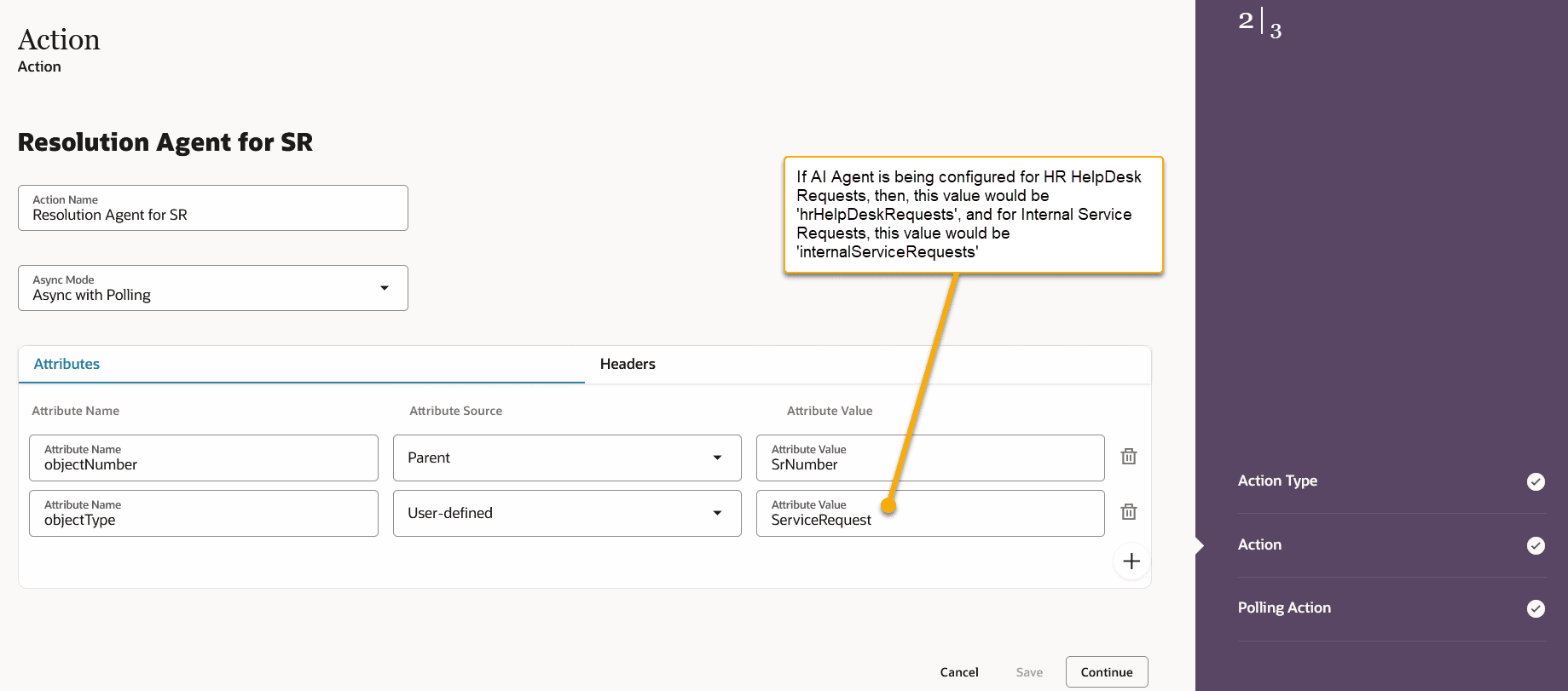Viewport: 1568px width, 691px height.
Task: Click the Action Type step checkmark
Action: click(1536, 481)
